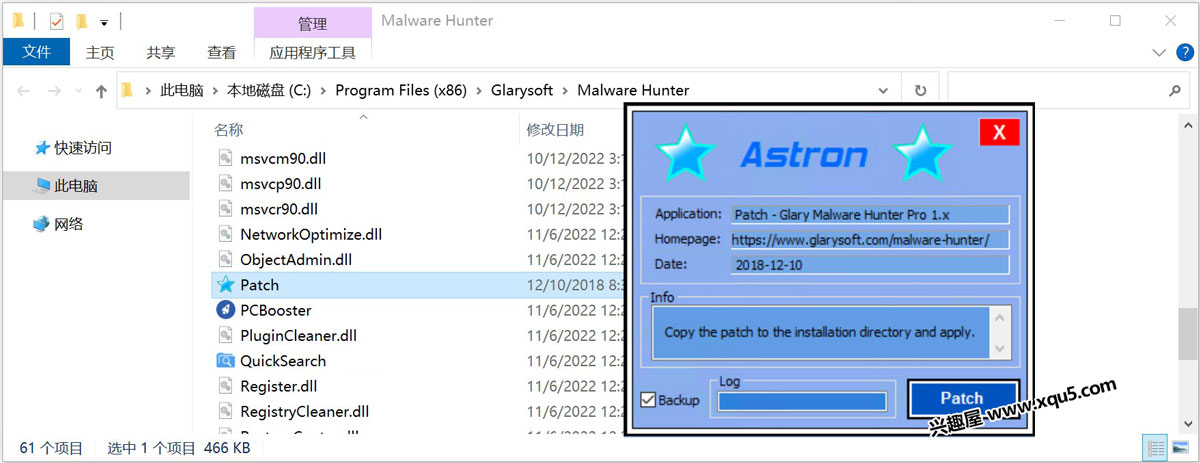The image size is (1200, 463).
Task: Select 网络 in navigation pane
Action: coord(68,224)
